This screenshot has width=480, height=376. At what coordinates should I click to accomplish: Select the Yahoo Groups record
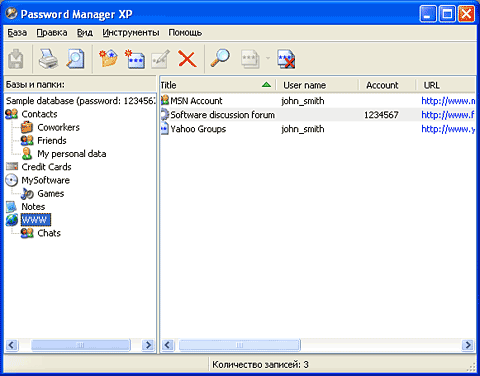click(x=198, y=129)
